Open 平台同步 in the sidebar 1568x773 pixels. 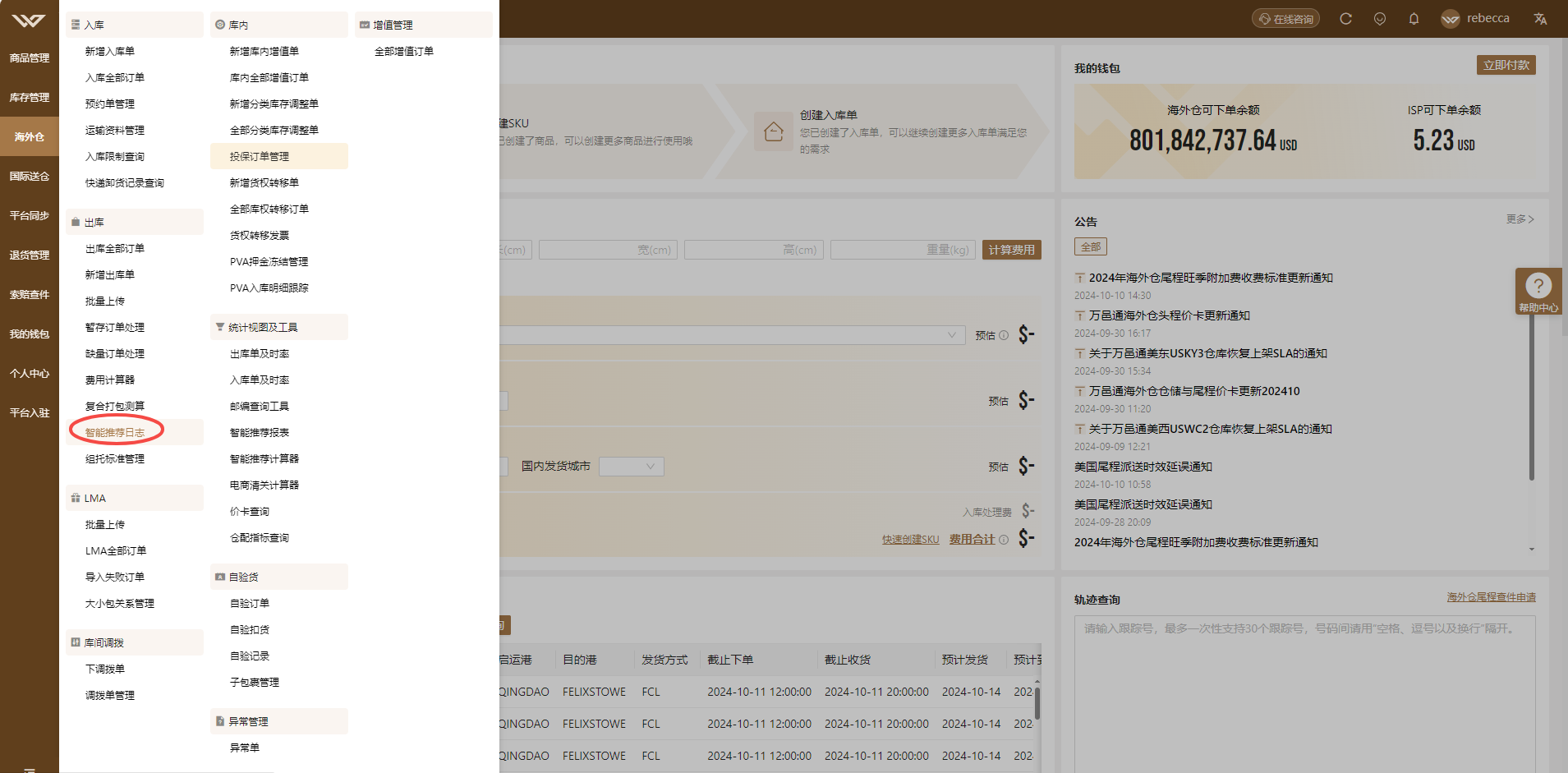[30, 216]
